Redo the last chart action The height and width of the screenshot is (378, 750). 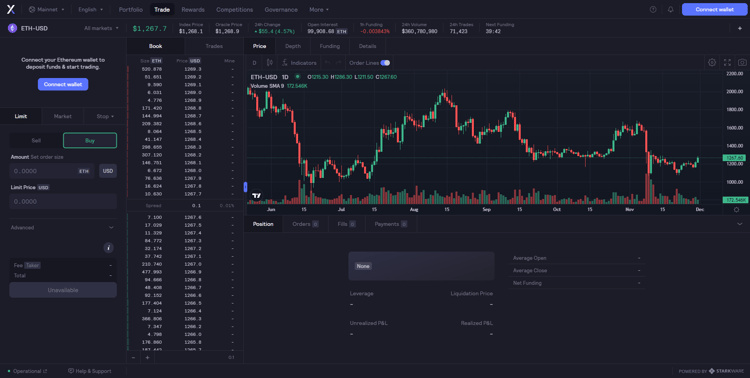[x=339, y=63]
